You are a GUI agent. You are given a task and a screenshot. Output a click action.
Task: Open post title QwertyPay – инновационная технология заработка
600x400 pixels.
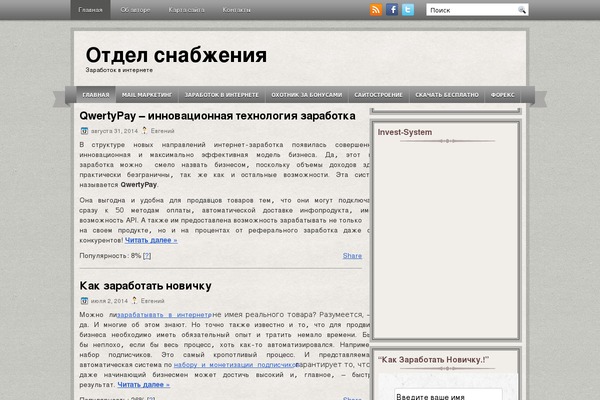click(x=217, y=116)
